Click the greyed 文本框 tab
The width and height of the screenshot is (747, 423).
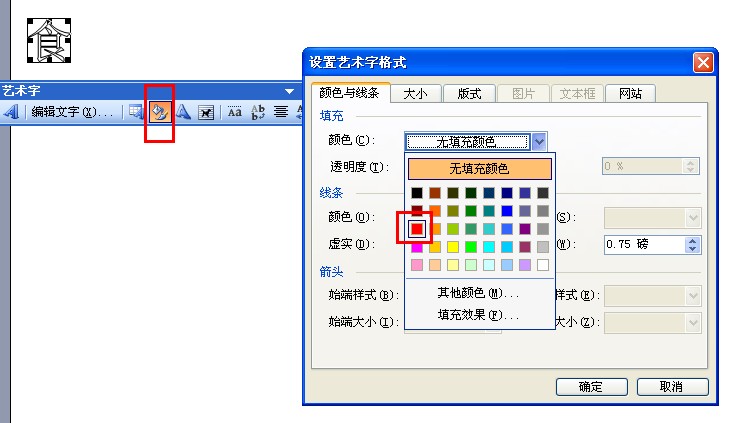tap(577, 93)
